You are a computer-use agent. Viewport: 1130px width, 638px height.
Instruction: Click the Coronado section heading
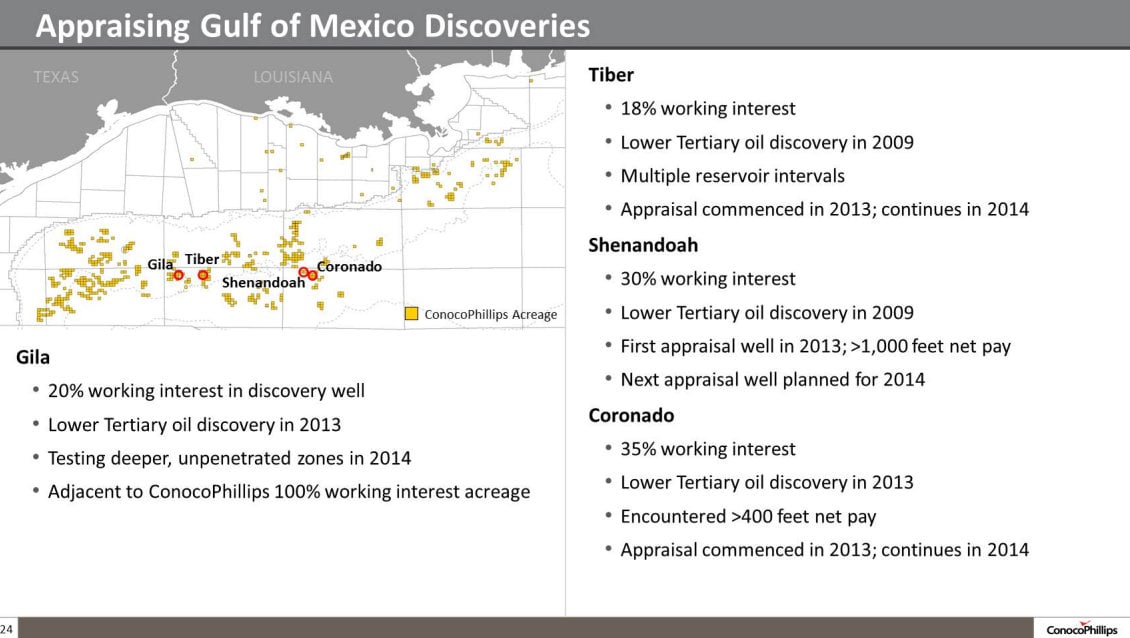point(631,415)
